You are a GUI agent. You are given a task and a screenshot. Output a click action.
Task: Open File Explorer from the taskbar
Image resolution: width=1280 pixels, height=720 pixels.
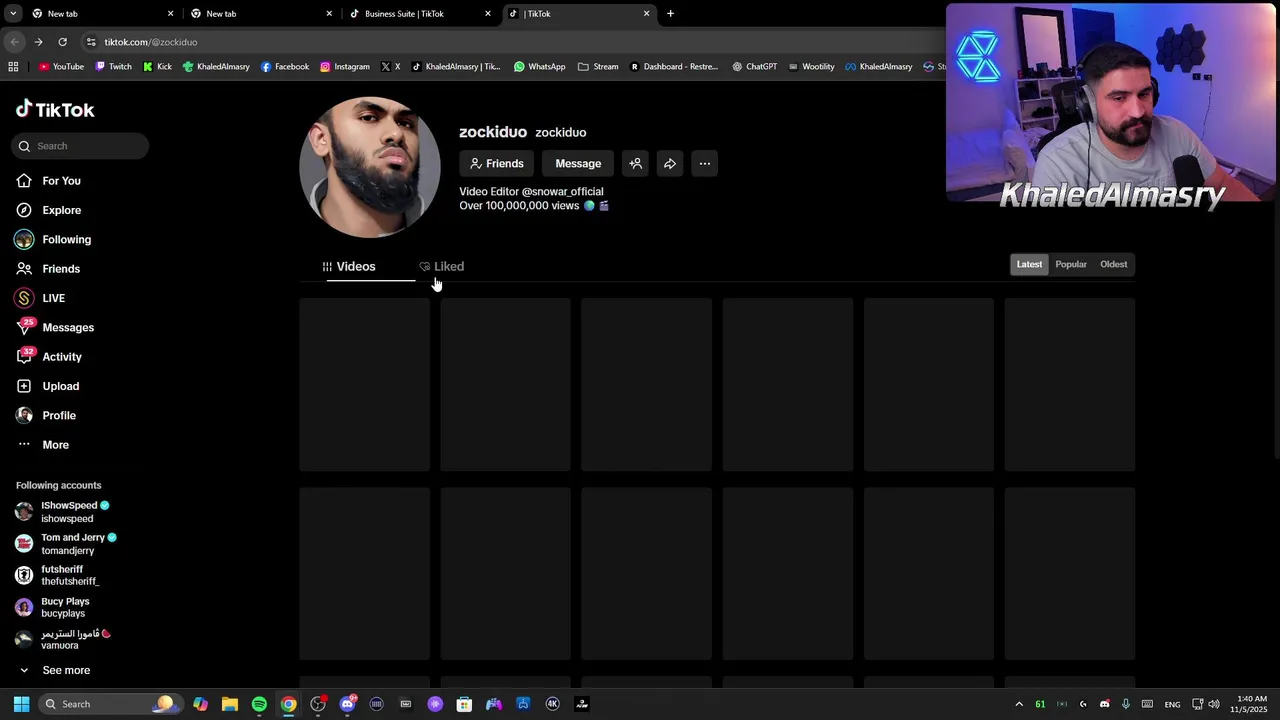pyautogui.click(x=230, y=704)
